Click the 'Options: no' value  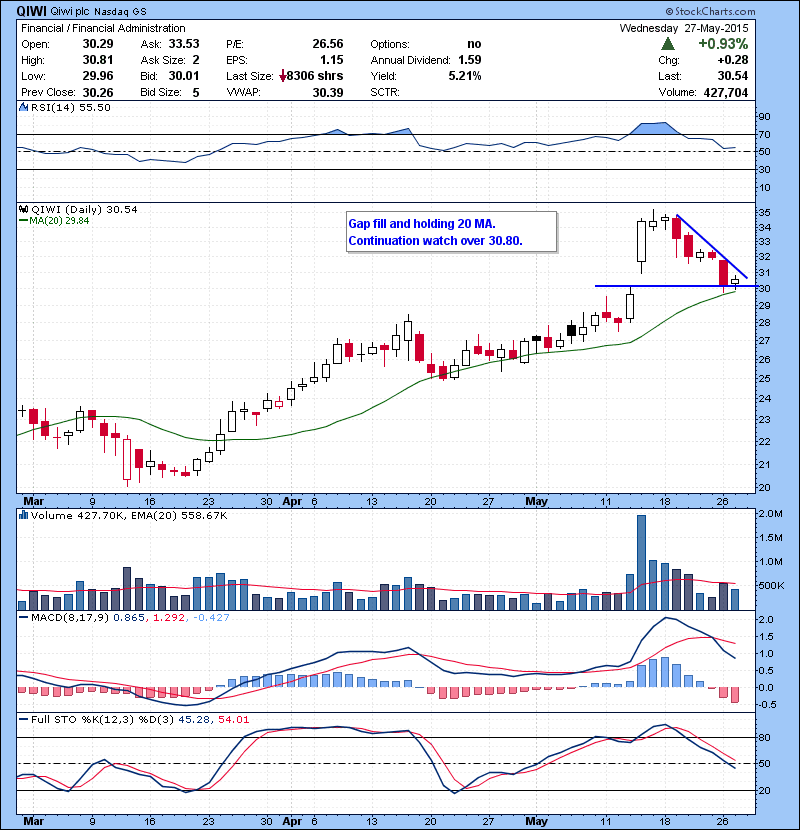[474, 44]
